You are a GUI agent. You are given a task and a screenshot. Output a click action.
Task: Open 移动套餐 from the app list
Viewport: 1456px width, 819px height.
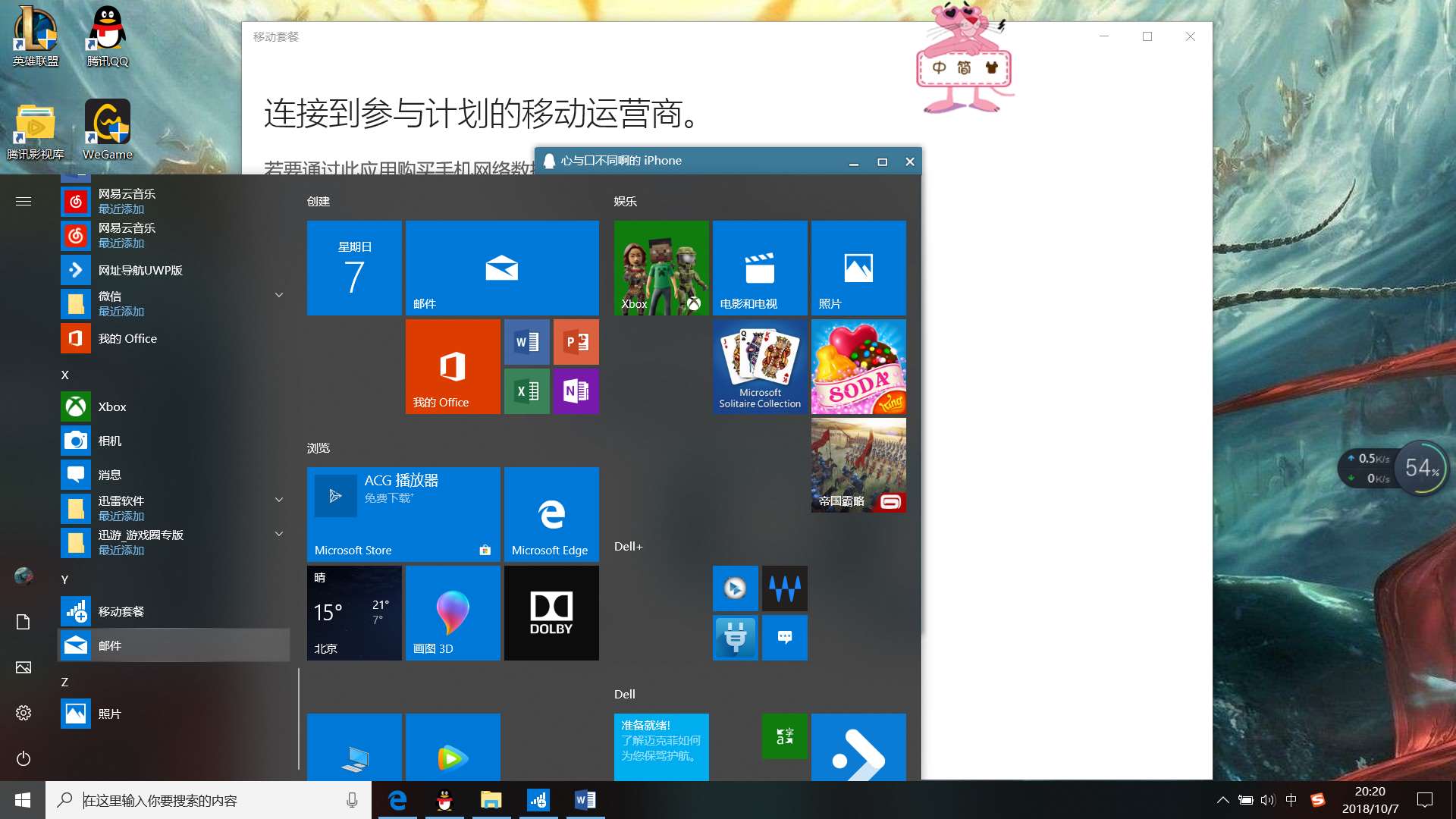(x=174, y=611)
